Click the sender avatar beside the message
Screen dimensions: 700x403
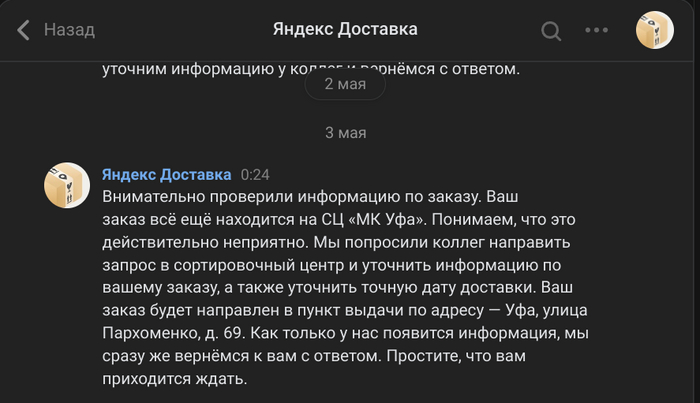pos(67,185)
